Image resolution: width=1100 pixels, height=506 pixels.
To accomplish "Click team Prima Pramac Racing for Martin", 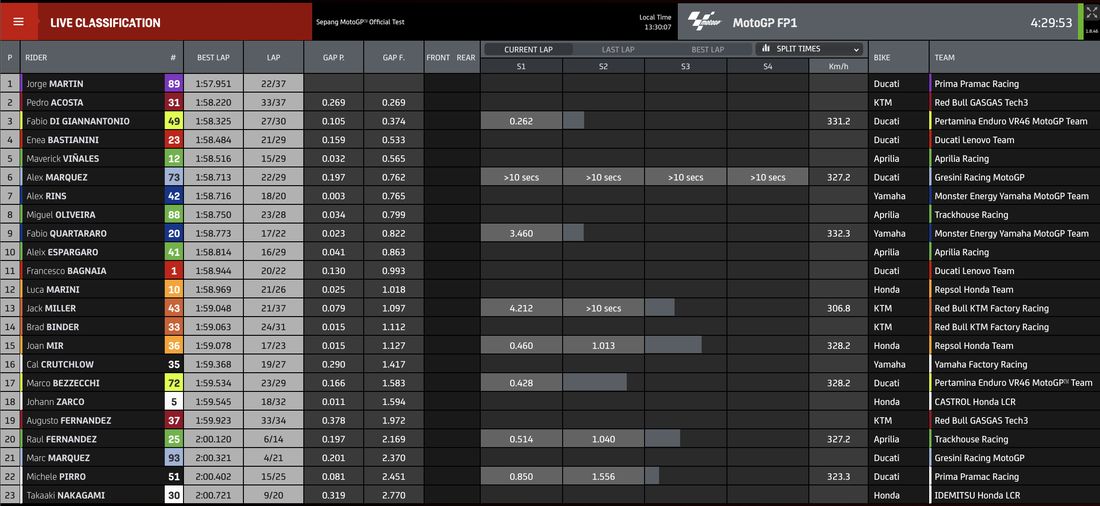I will [977, 84].
